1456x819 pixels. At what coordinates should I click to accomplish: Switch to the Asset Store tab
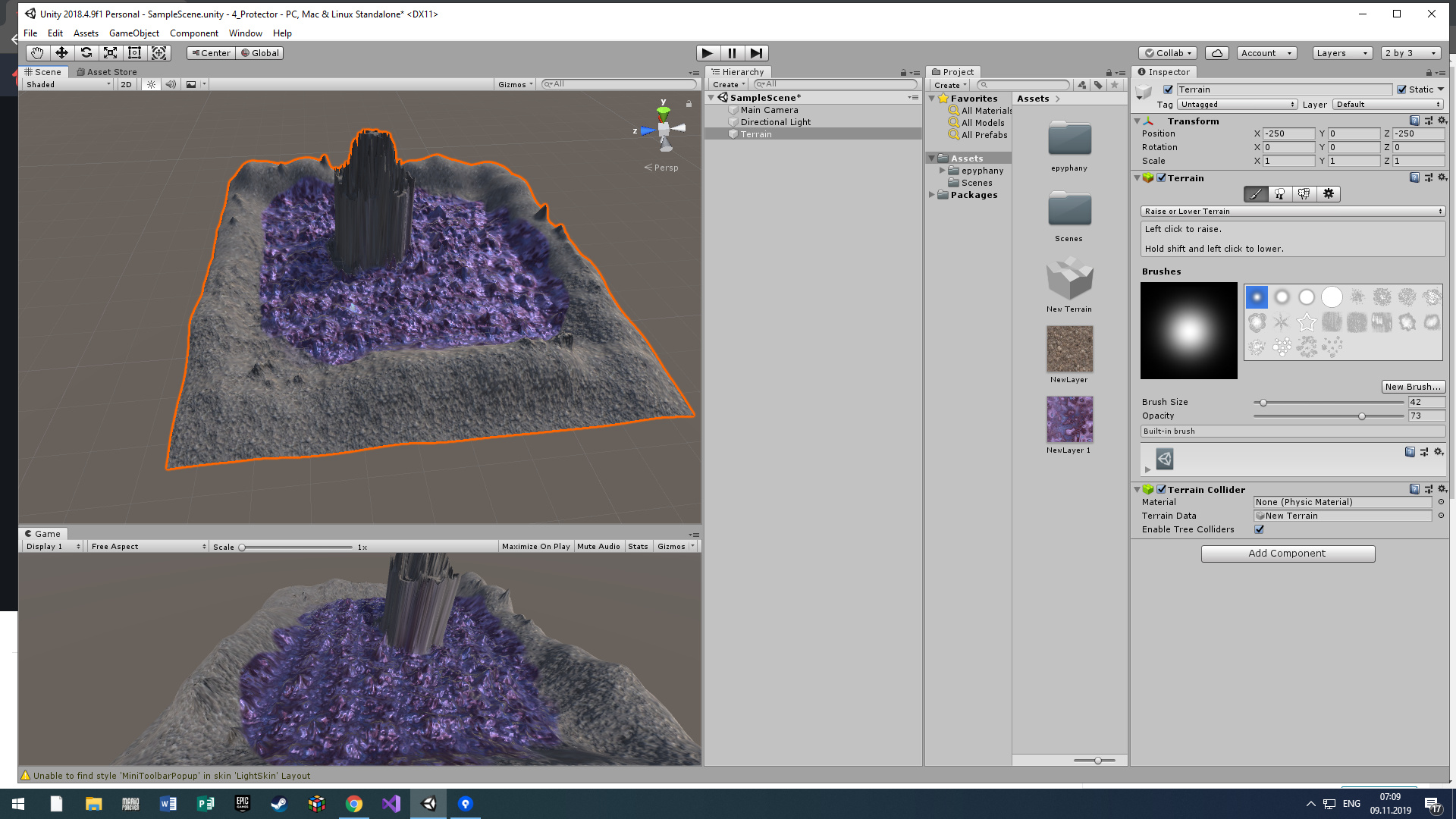coord(107,71)
